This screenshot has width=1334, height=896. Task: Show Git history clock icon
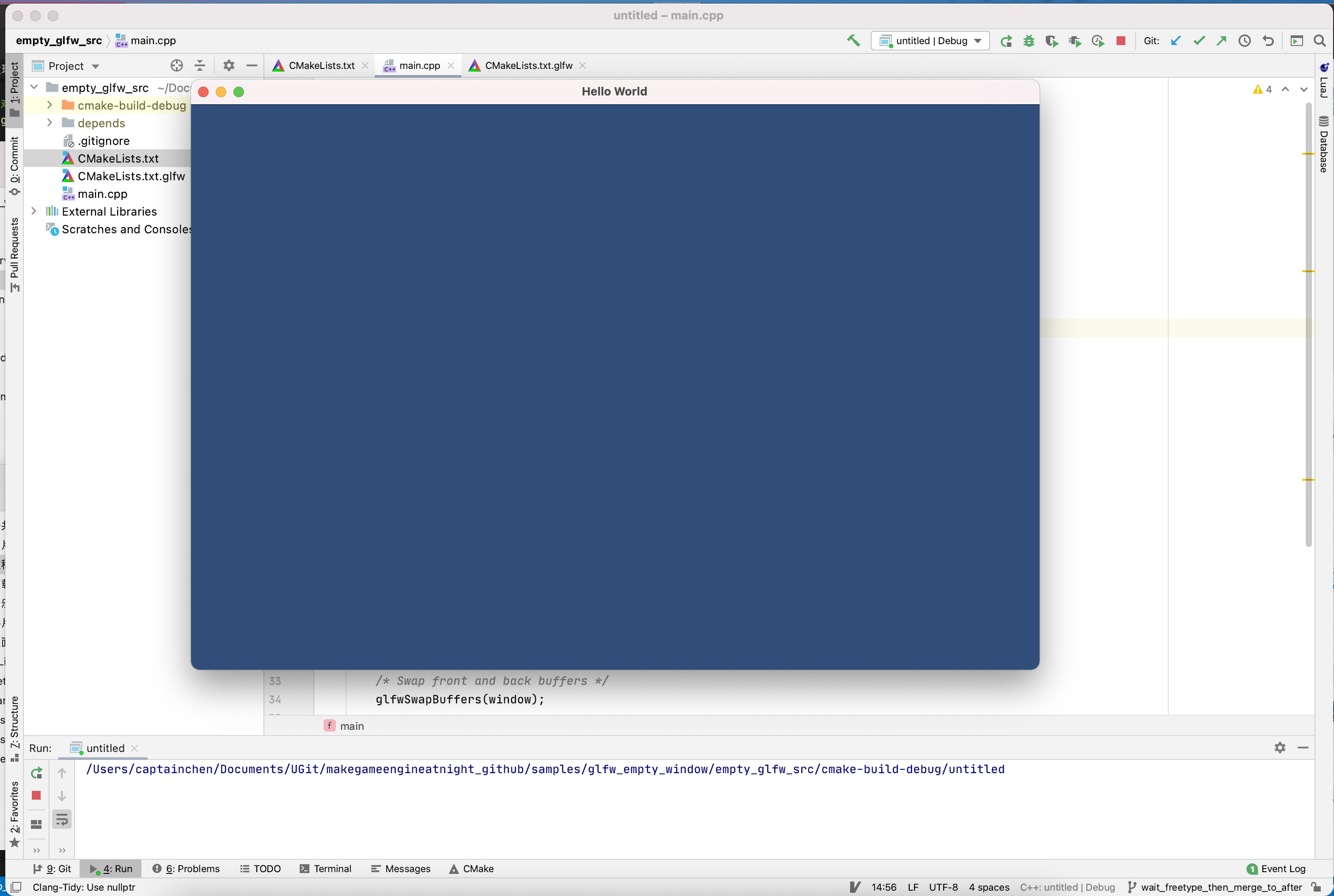(x=1245, y=41)
